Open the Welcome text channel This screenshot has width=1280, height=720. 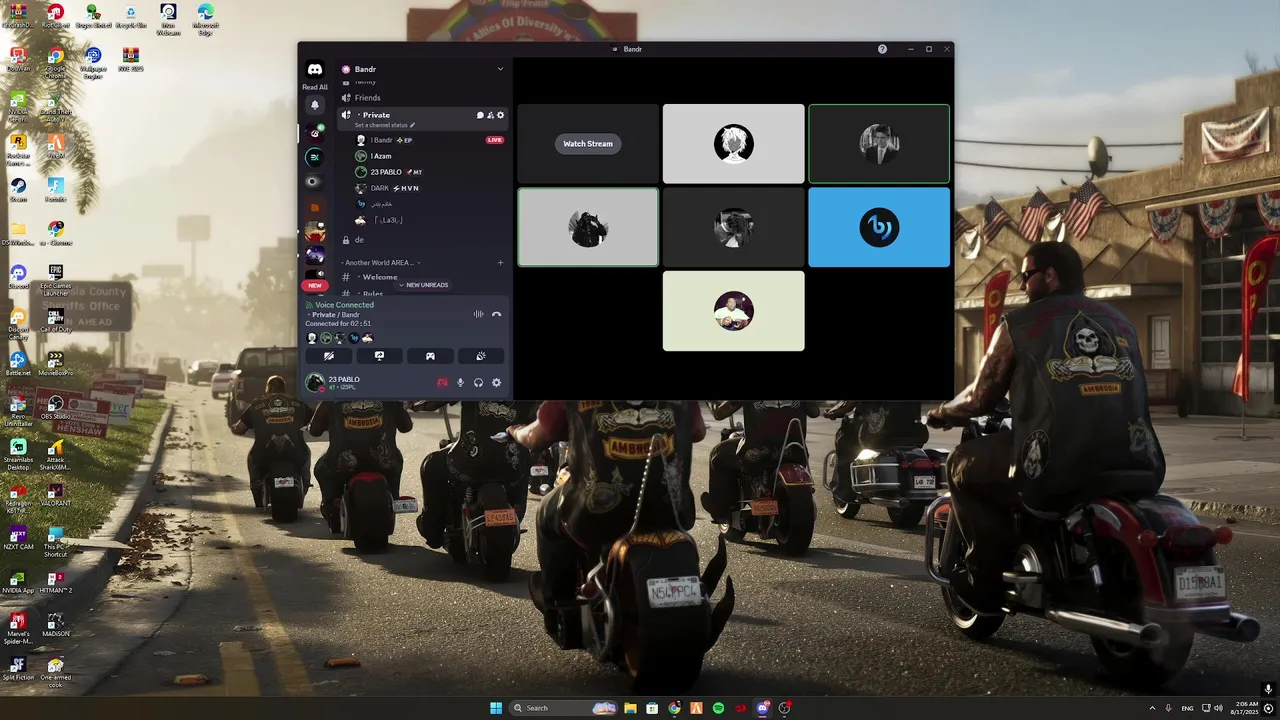tap(379, 277)
